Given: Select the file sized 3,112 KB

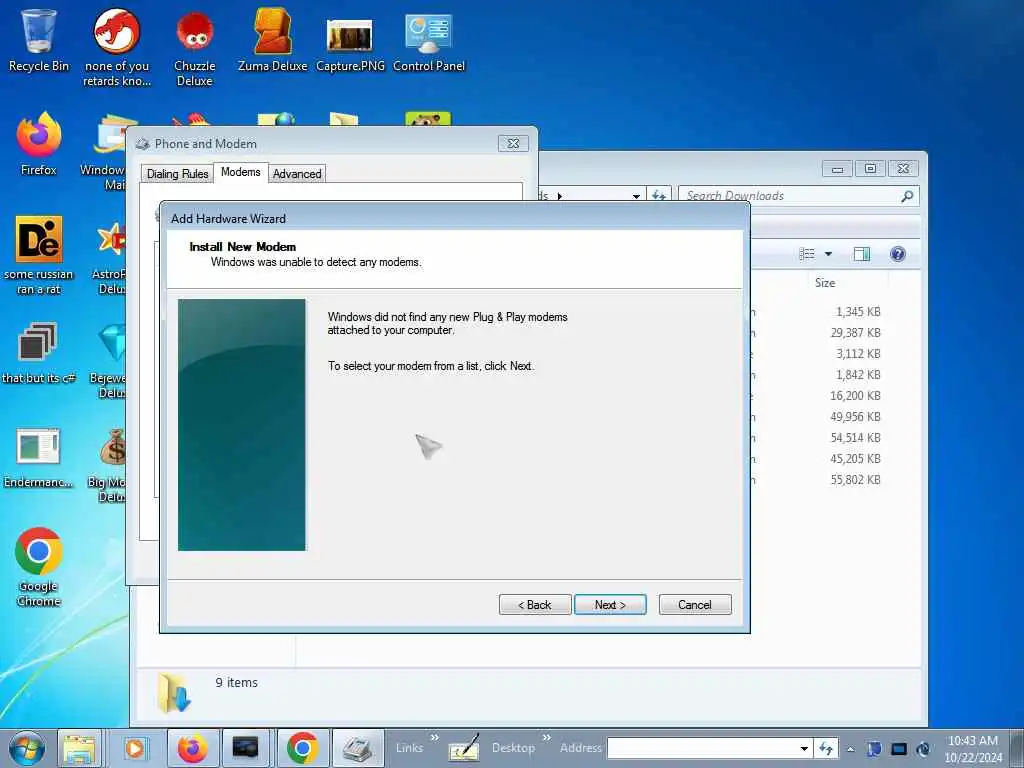Looking at the screenshot, I should click(857, 354).
